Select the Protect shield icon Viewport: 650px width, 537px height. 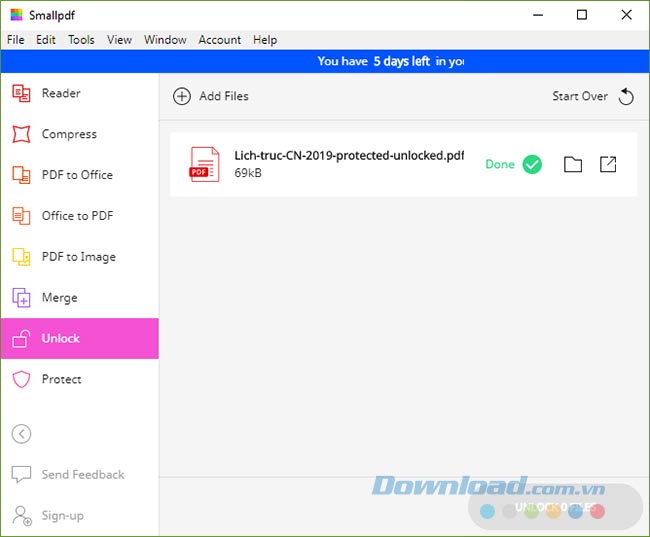click(21, 379)
